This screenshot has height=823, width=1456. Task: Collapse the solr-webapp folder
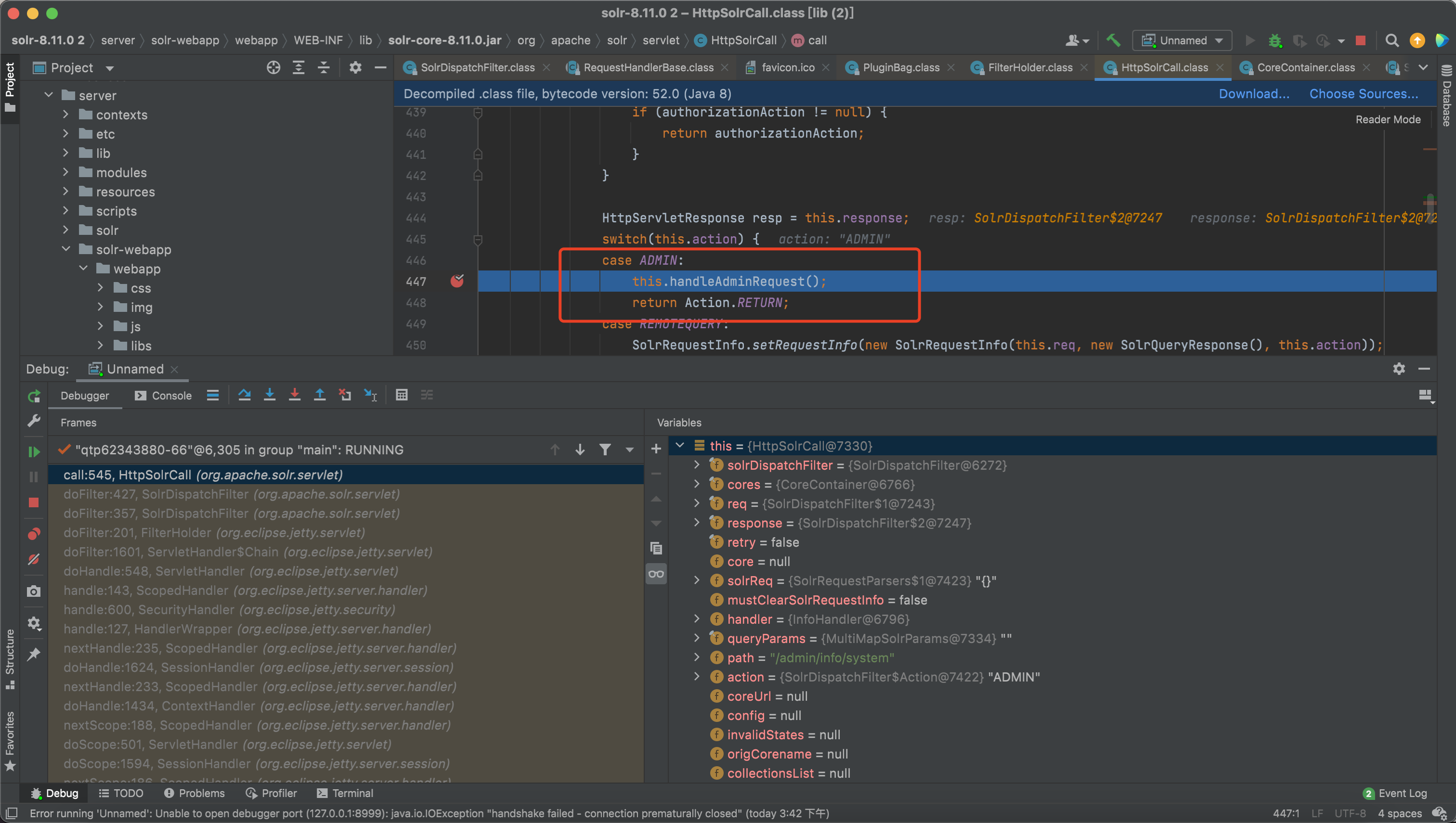(66, 249)
